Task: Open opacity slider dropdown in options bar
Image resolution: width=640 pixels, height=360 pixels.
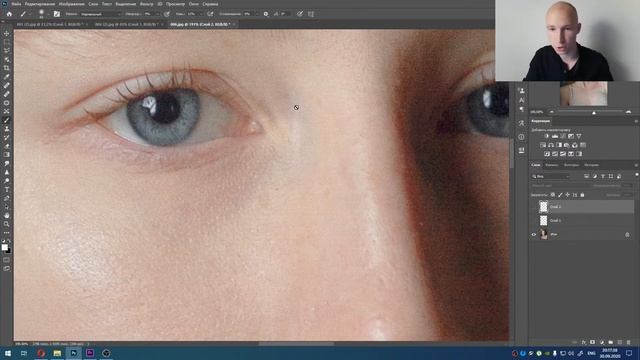Action: point(158,14)
